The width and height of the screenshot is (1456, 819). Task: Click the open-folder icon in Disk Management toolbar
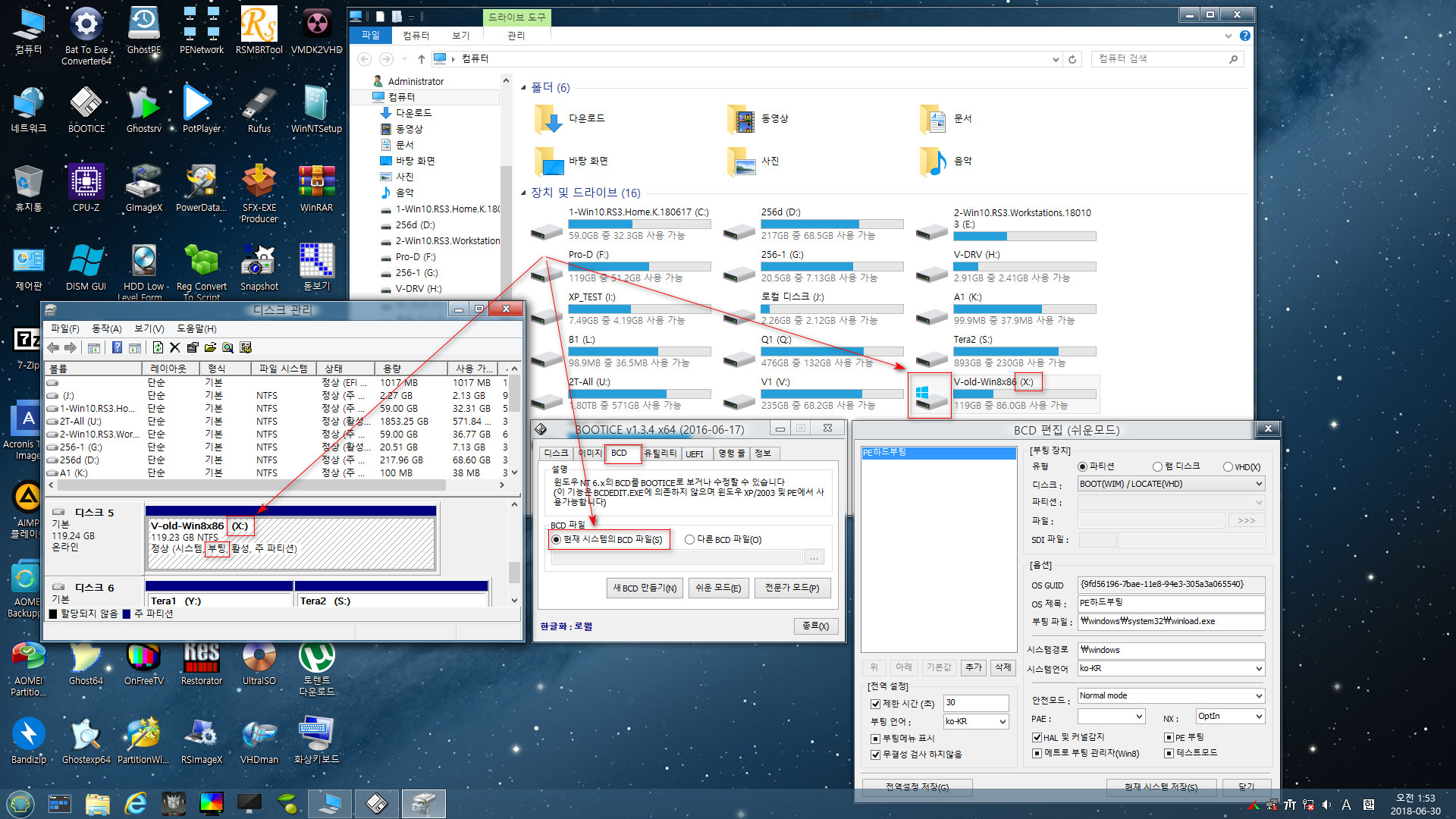point(210,347)
